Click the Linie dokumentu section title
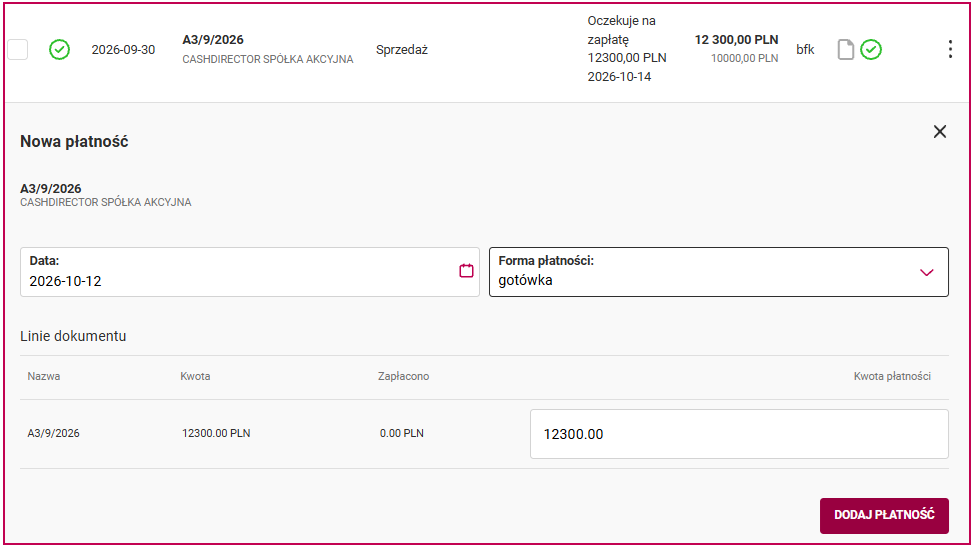 point(73,337)
